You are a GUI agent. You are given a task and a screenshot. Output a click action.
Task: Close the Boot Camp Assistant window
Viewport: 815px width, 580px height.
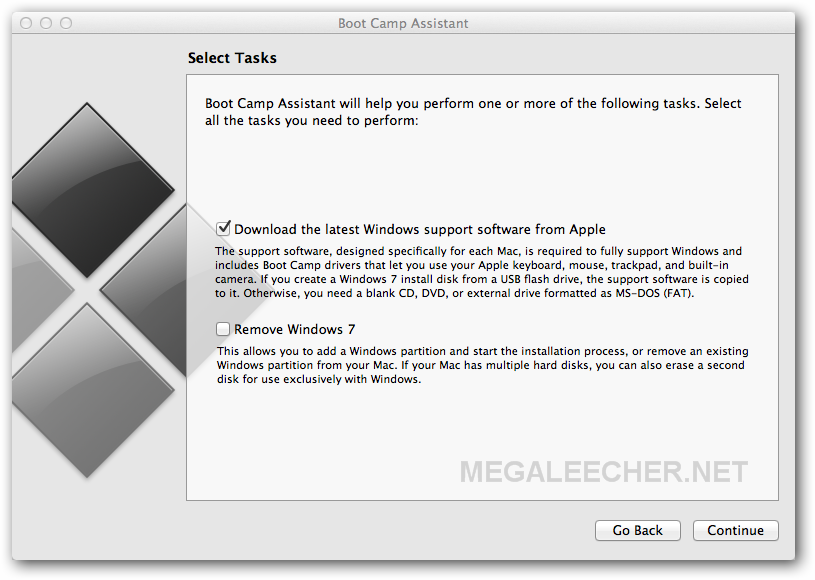click(26, 23)
